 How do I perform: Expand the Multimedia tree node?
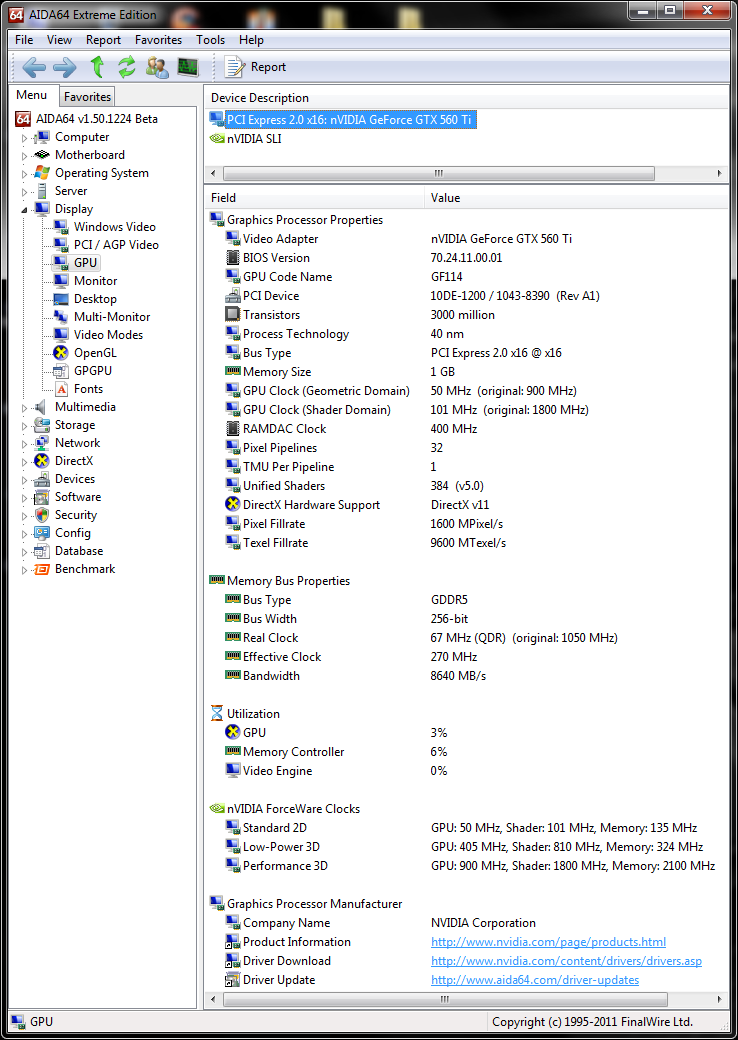point(25,408)
